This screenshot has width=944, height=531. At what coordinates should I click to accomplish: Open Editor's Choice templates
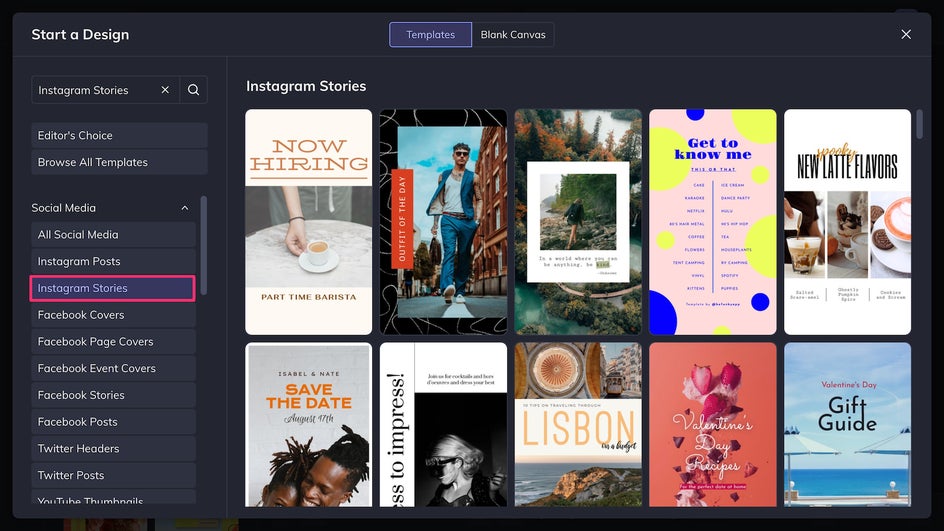pos(119,135)
